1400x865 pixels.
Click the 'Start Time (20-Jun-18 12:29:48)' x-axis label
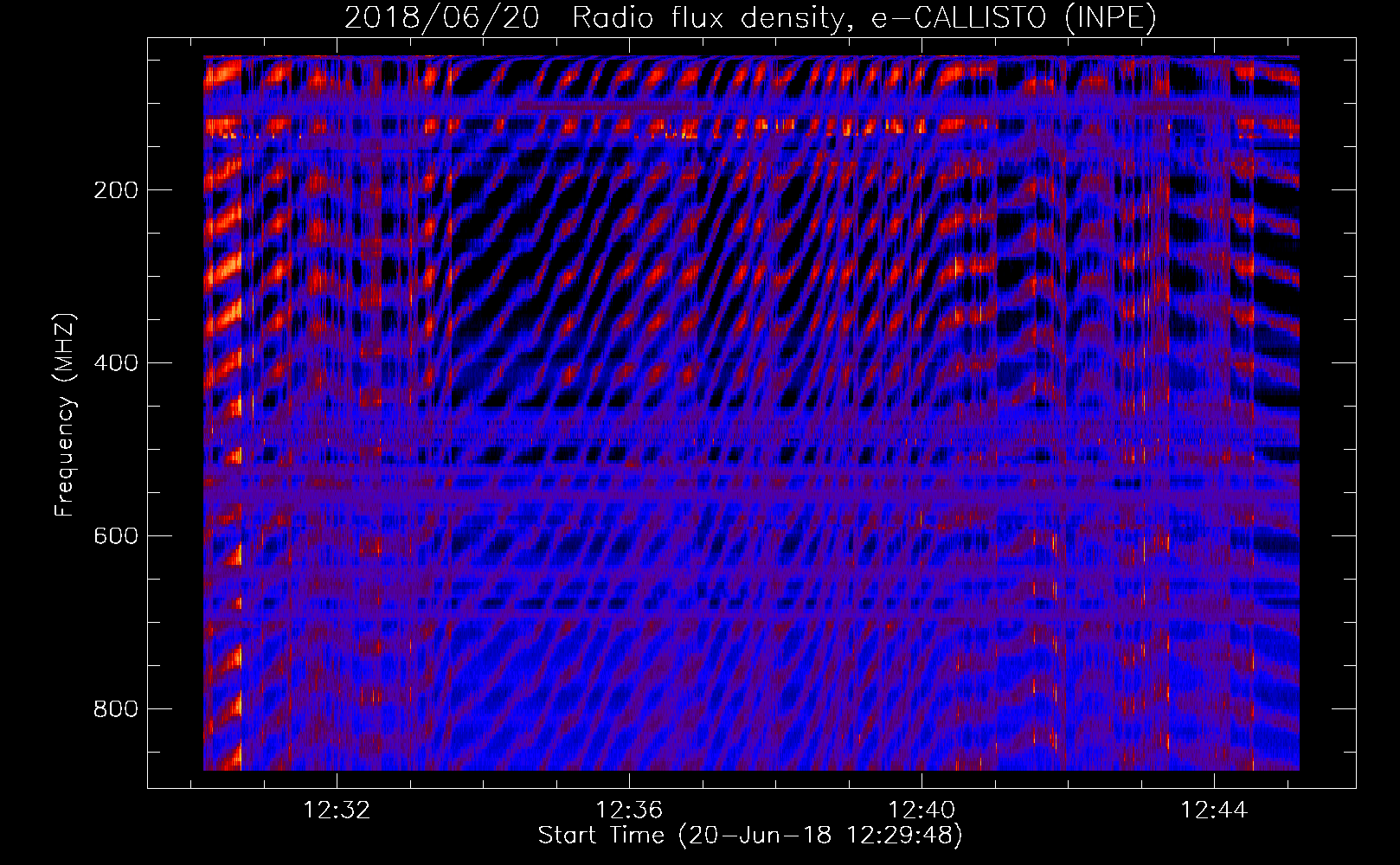pos(750,836)
